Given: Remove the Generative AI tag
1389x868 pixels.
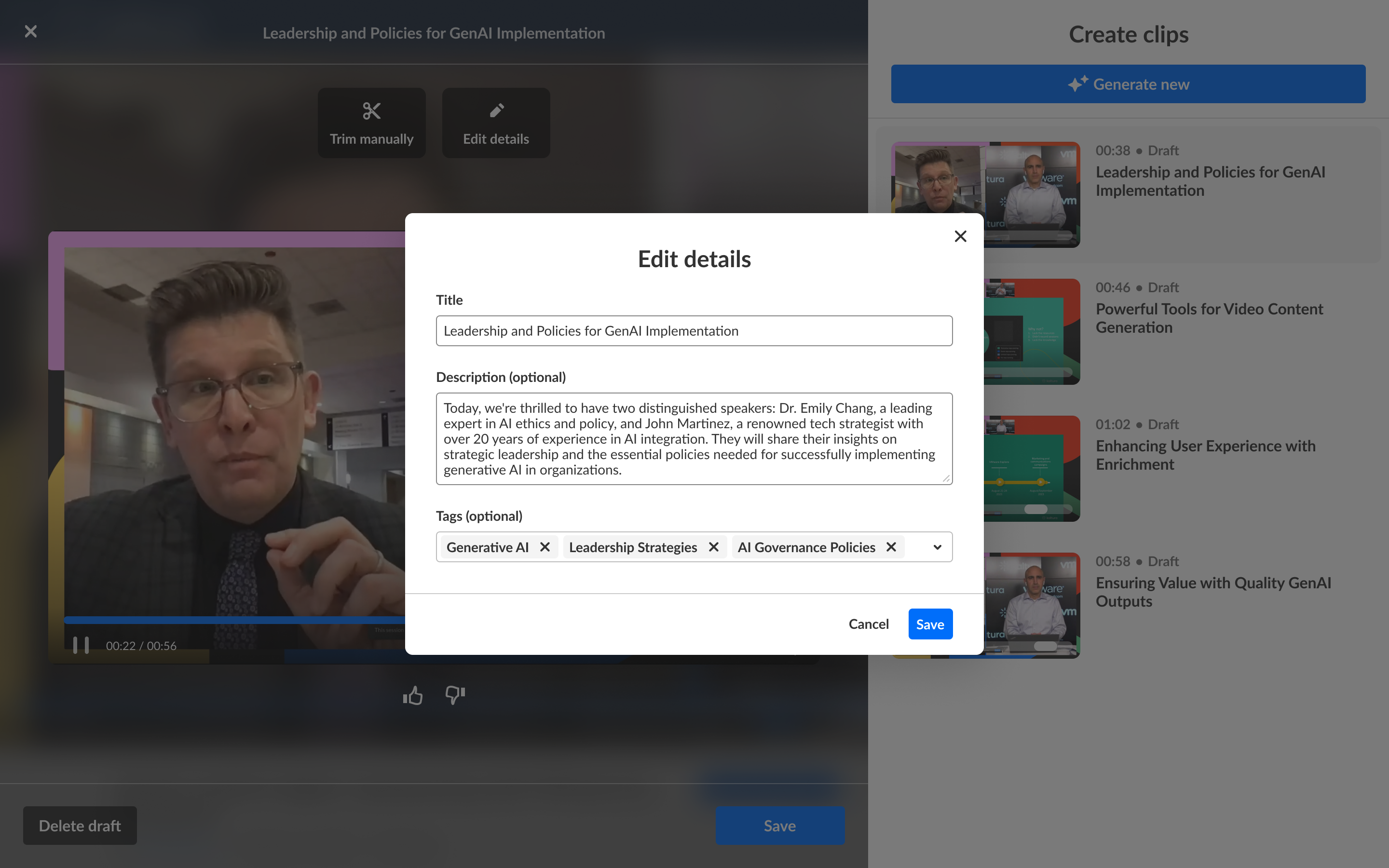Looking at the screenshot, I should pos(545,547).
